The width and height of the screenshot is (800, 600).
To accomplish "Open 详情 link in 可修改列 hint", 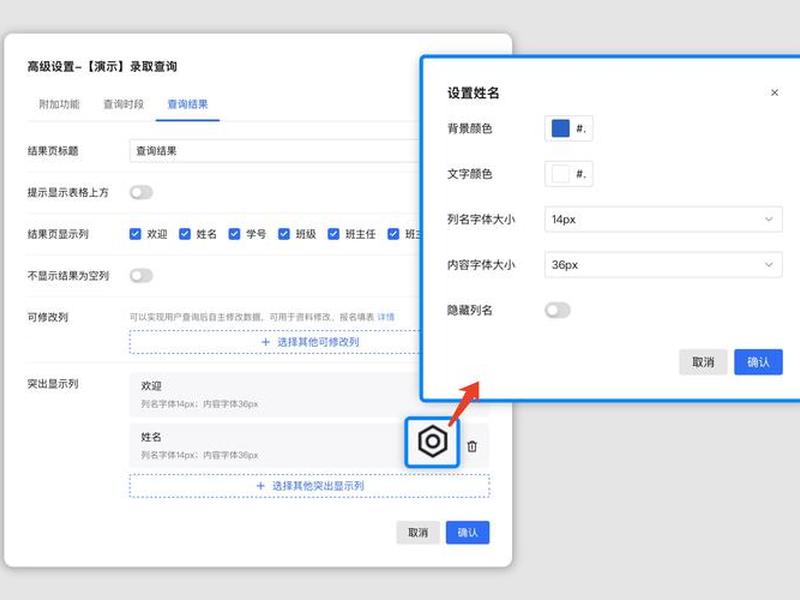I will tap(386, 317).
